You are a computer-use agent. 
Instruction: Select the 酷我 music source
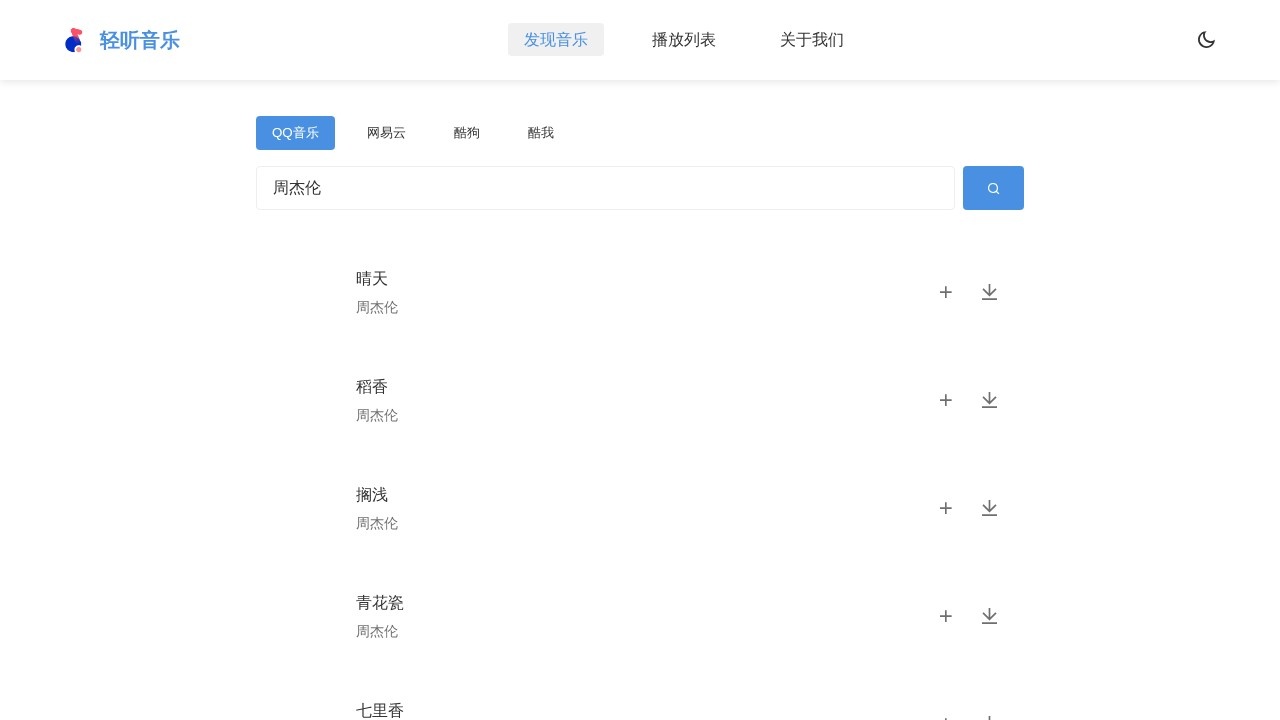pyautogui.click(x=541, y=133)
